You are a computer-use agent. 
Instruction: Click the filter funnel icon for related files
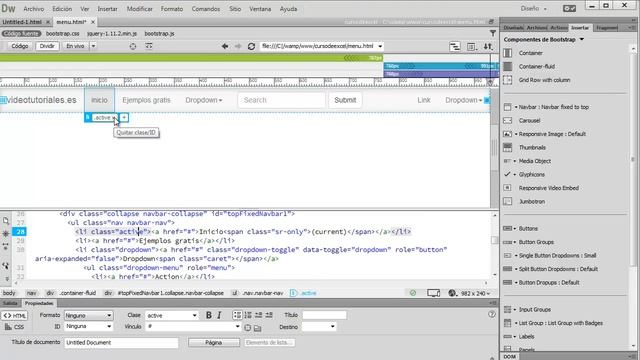pyautogui.click(x=493, y=33)
